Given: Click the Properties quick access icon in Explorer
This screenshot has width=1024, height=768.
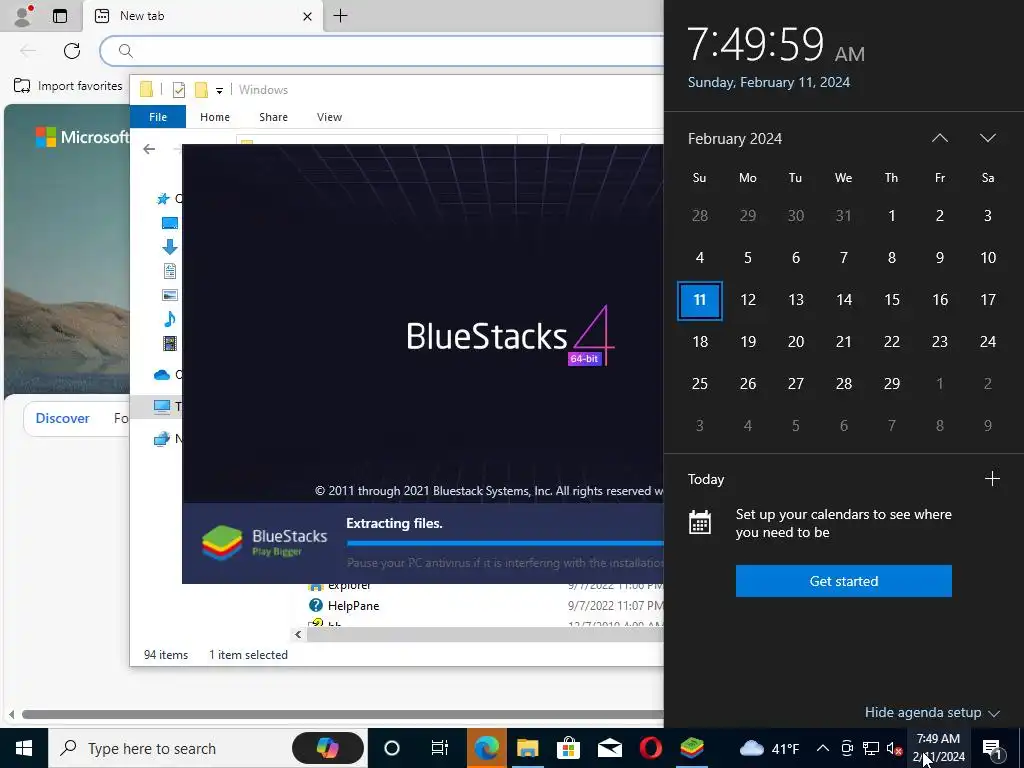Looking at the screenshot, I should (x=178, y=90).
